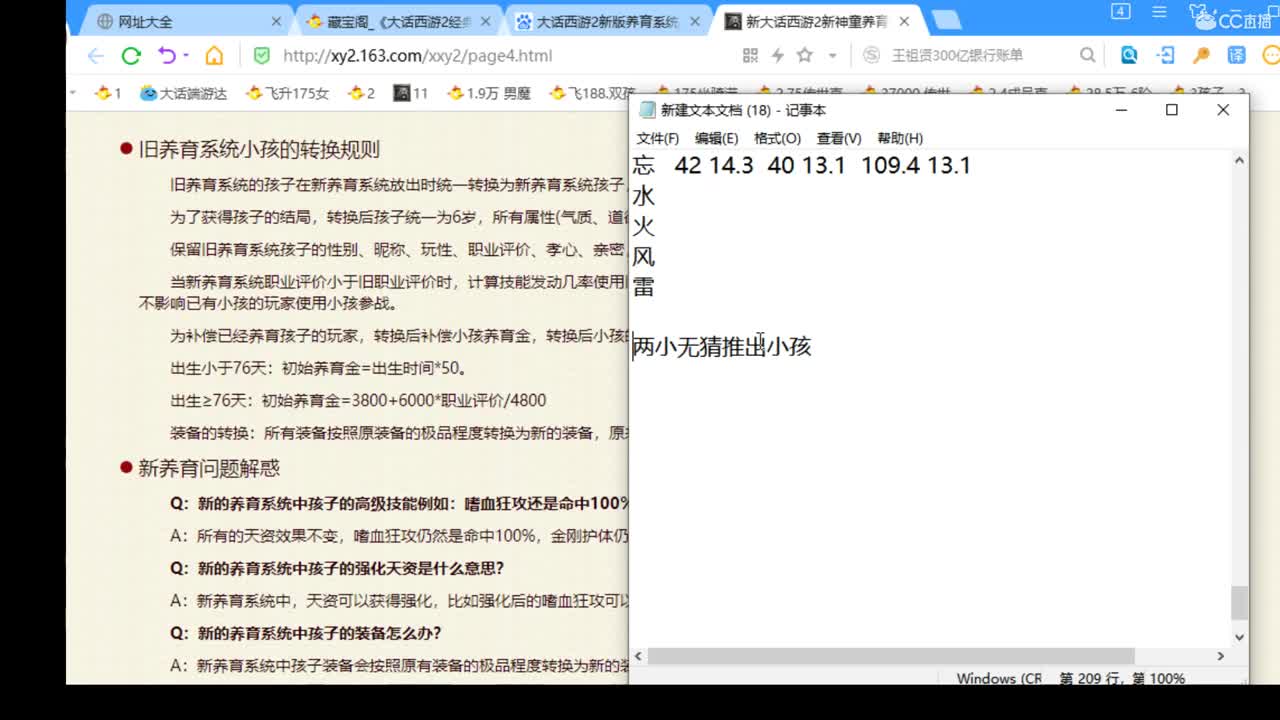Close the 藏宝阁 tab
1280x720 pixels.
point(486,21)
